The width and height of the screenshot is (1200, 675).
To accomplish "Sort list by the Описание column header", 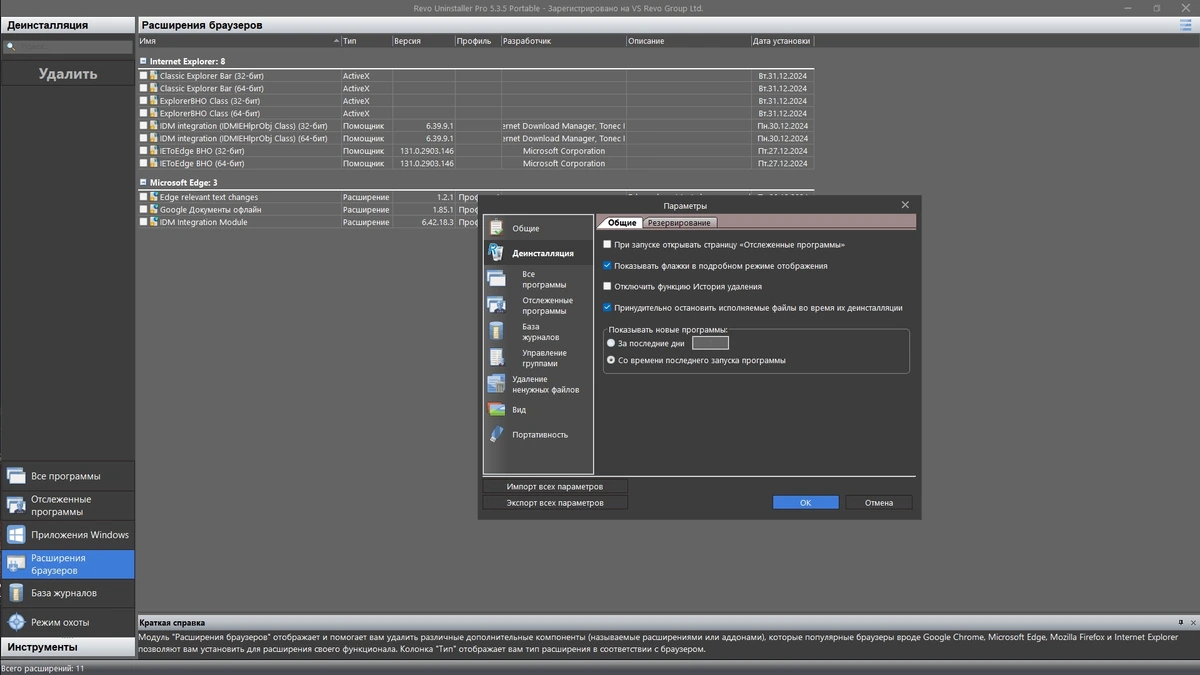I will click(688, 42).
